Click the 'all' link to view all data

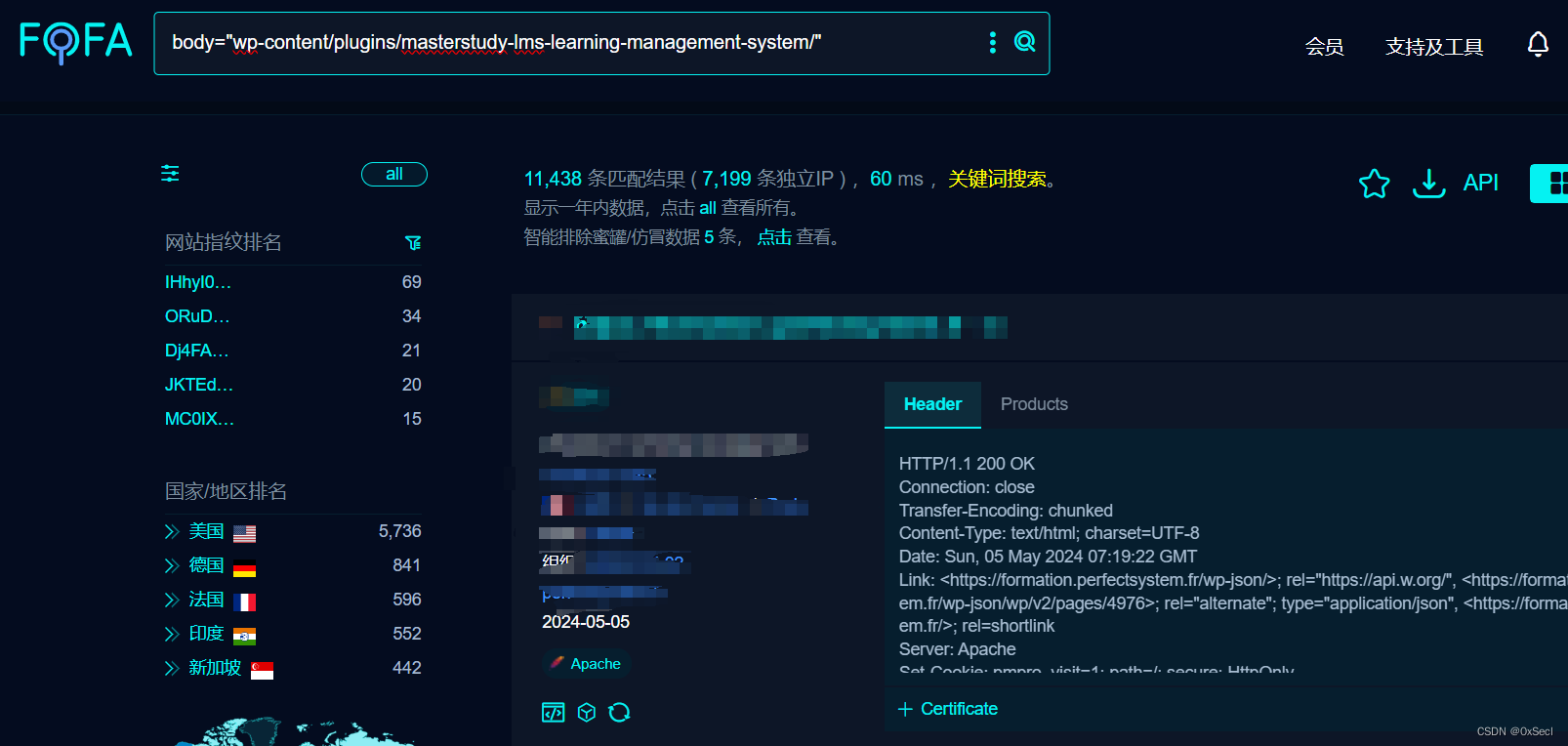708,208
